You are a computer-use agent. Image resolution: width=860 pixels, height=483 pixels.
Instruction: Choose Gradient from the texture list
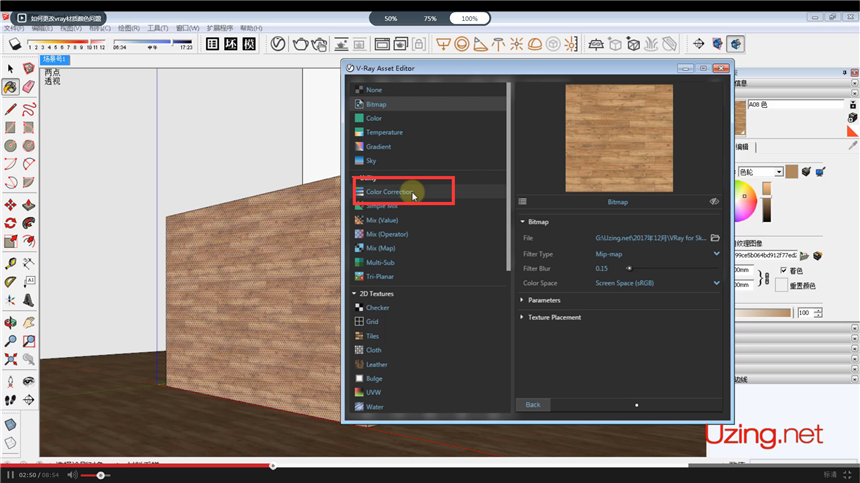[x=378, y=147]
